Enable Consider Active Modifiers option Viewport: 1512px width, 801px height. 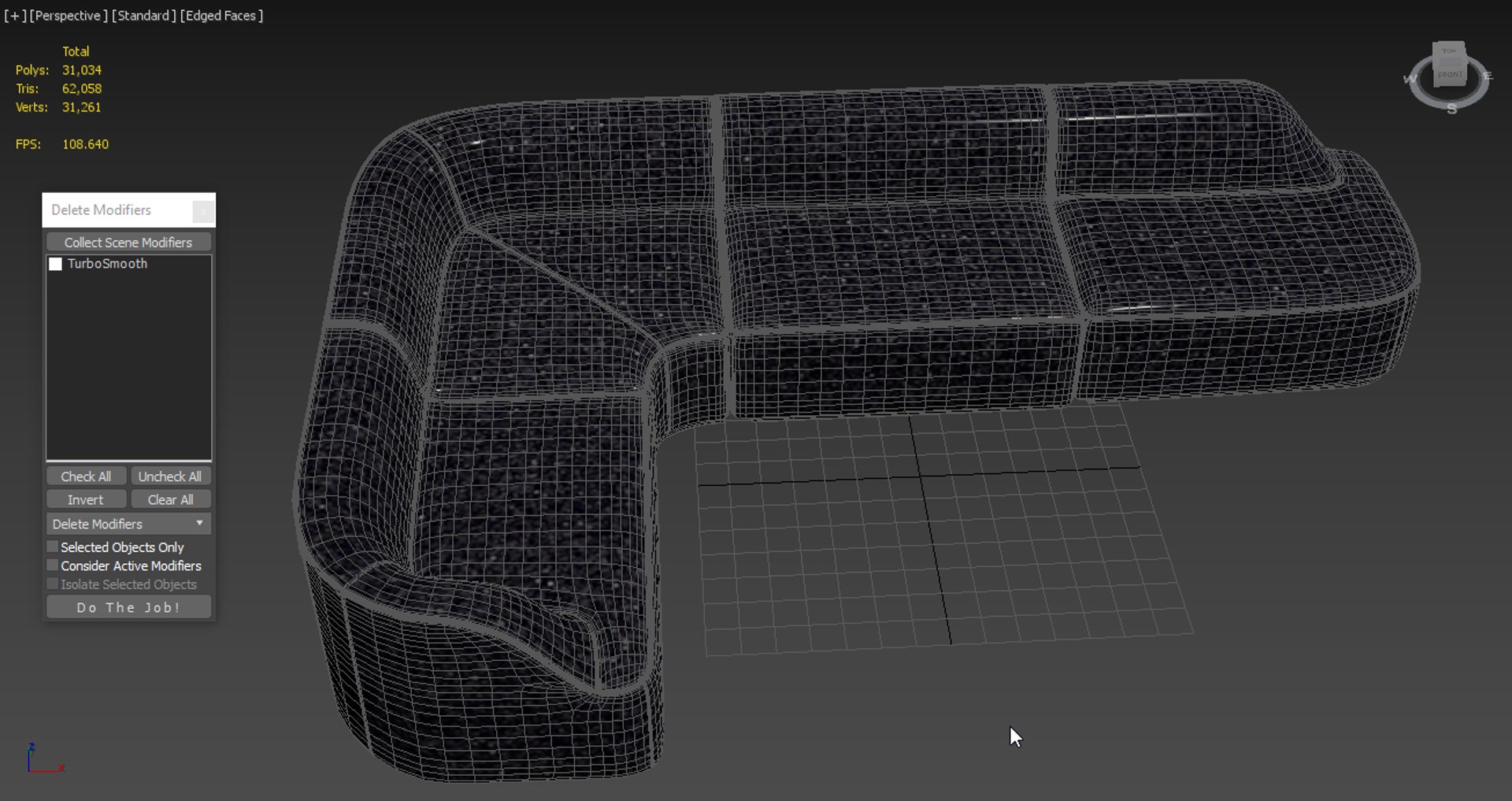tap(53, 566)
